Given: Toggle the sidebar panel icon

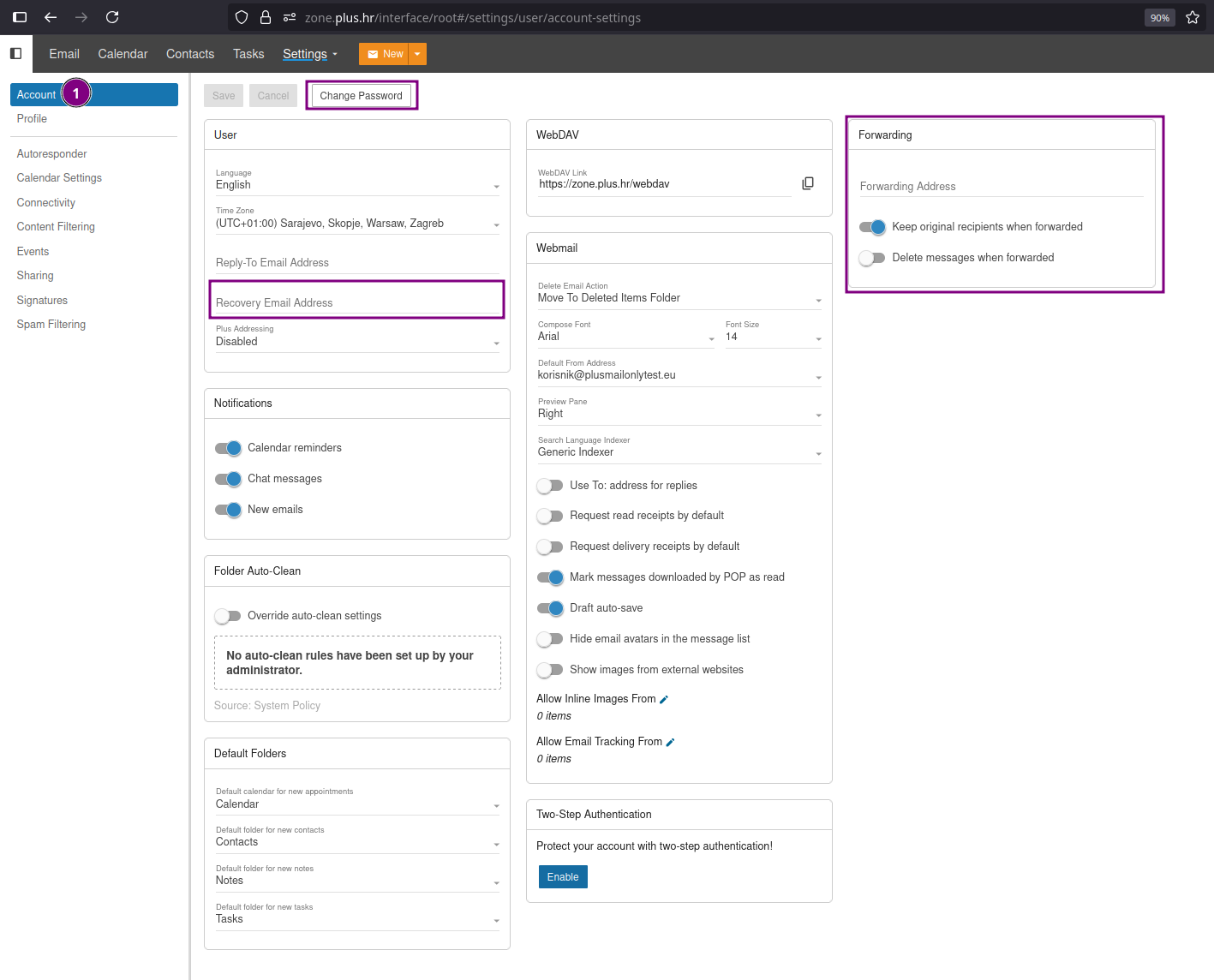Looking at the screenshot, I should [x=15, y=53].
